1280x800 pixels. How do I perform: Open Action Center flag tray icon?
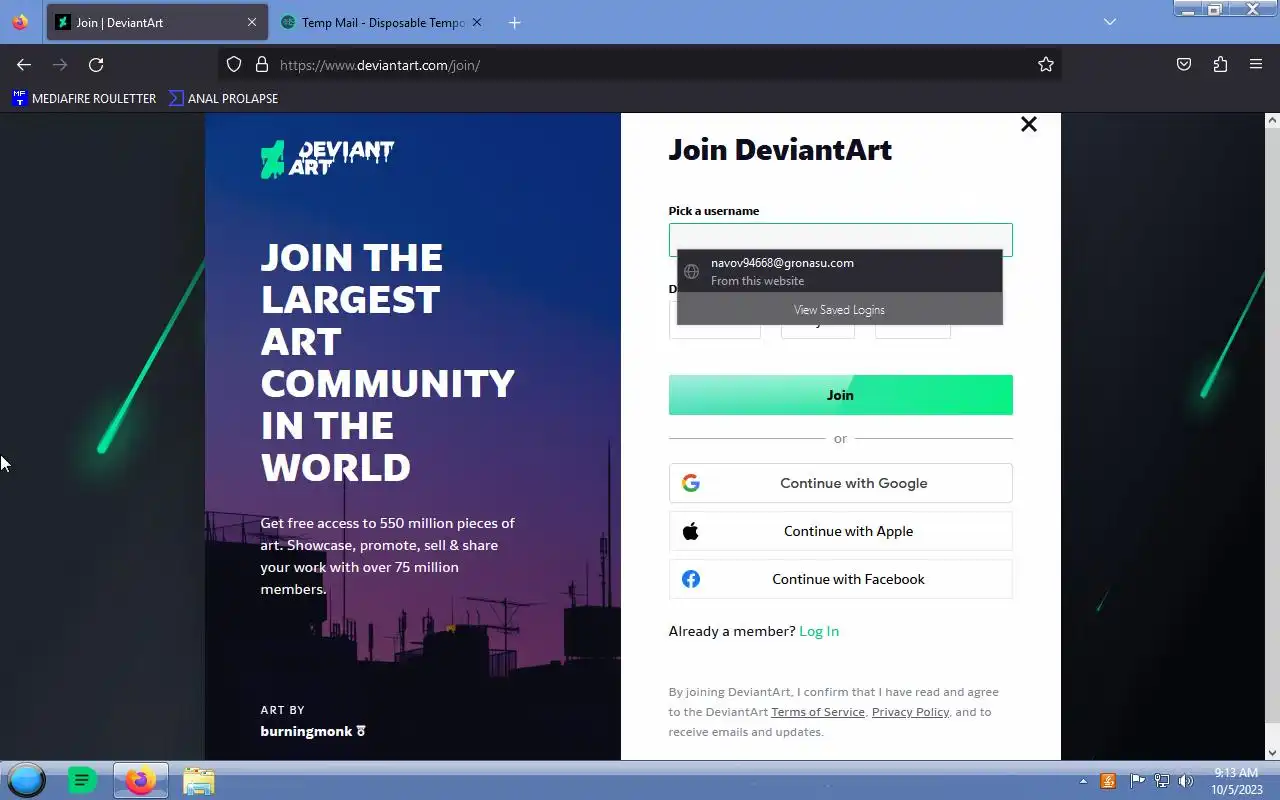(1137, 781)
